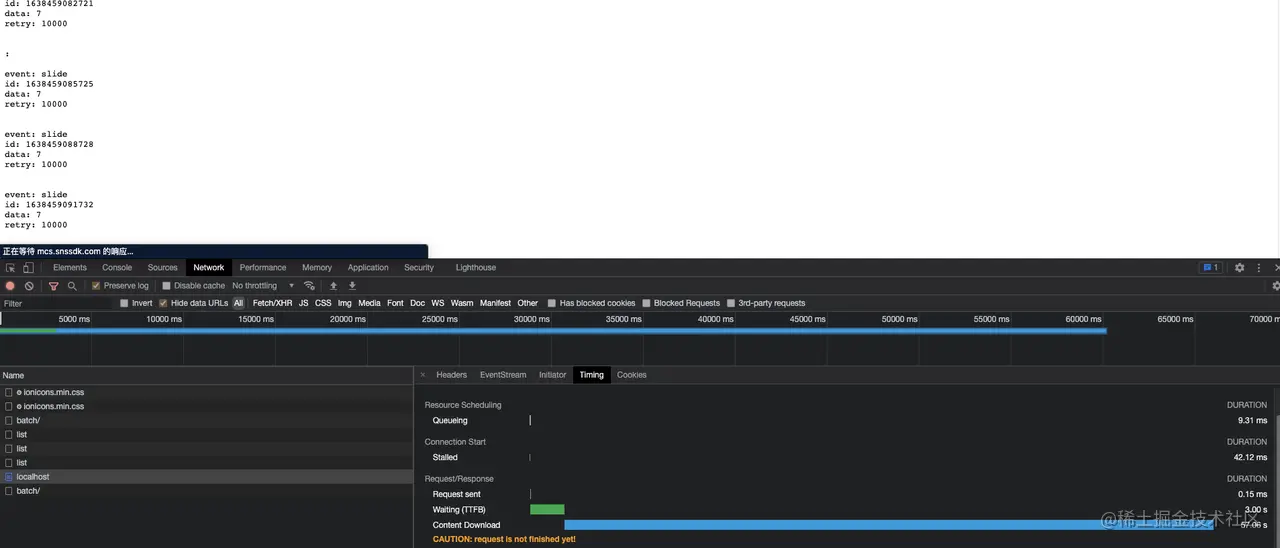Filter requests by Fetch/XHR
This screenshot has width=1280, height=548.
pos(273,303)
